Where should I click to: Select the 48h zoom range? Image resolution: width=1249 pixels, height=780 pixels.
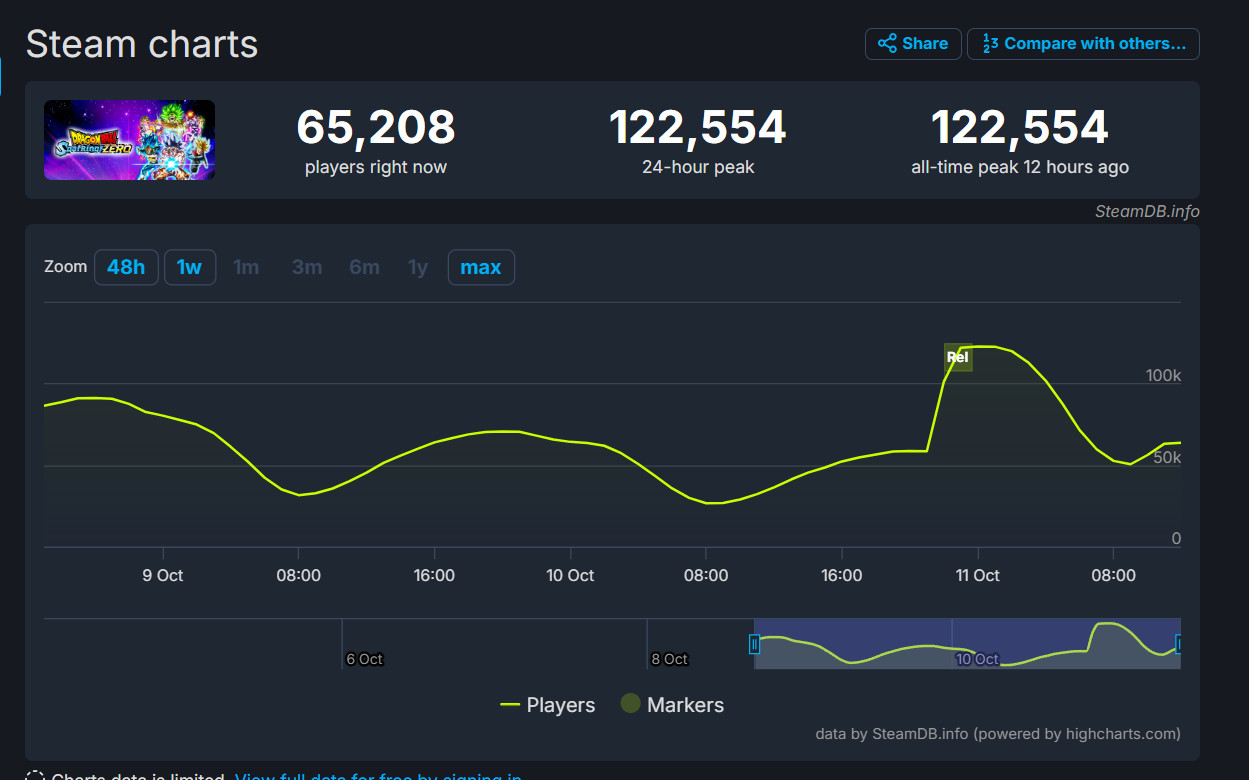pyautogui.click(x=126, y=267)
